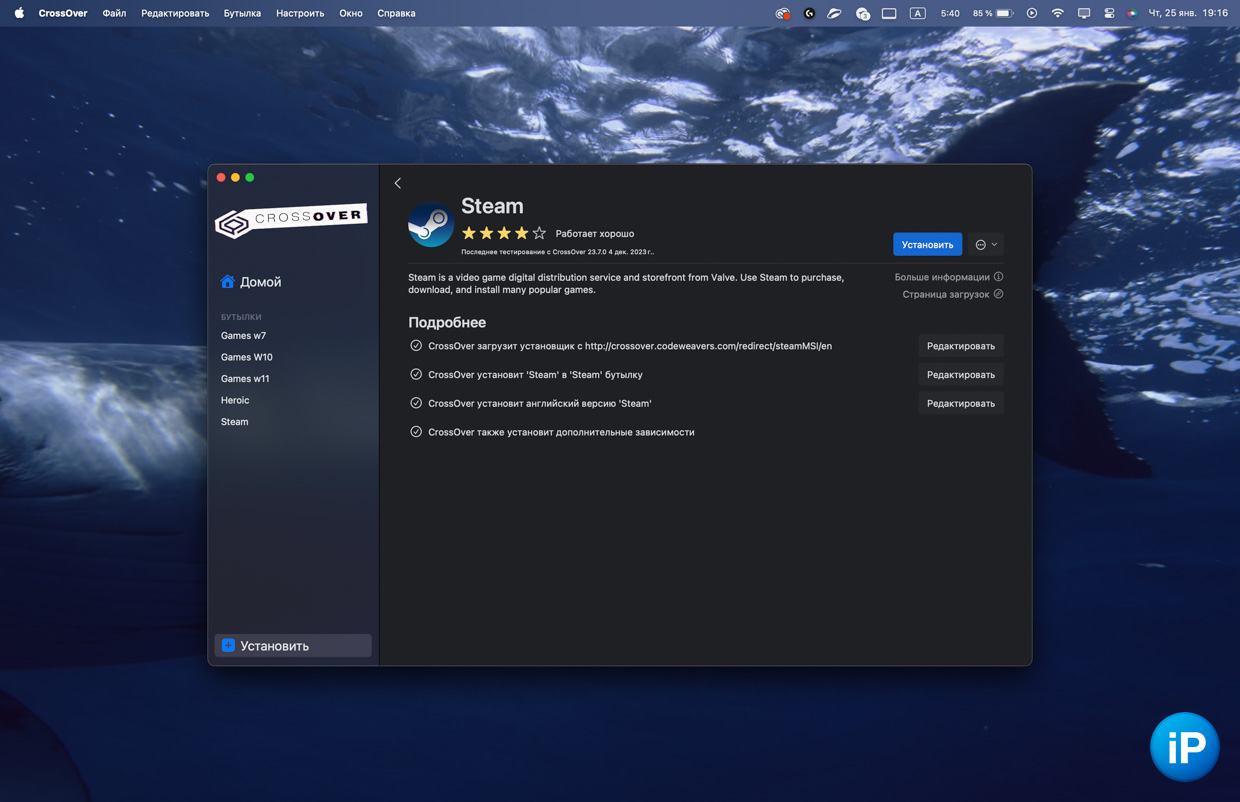Select the Heroic bottle
This screenshot has width=1240, height=802.
pyautogui.click(x=235, y=400)
